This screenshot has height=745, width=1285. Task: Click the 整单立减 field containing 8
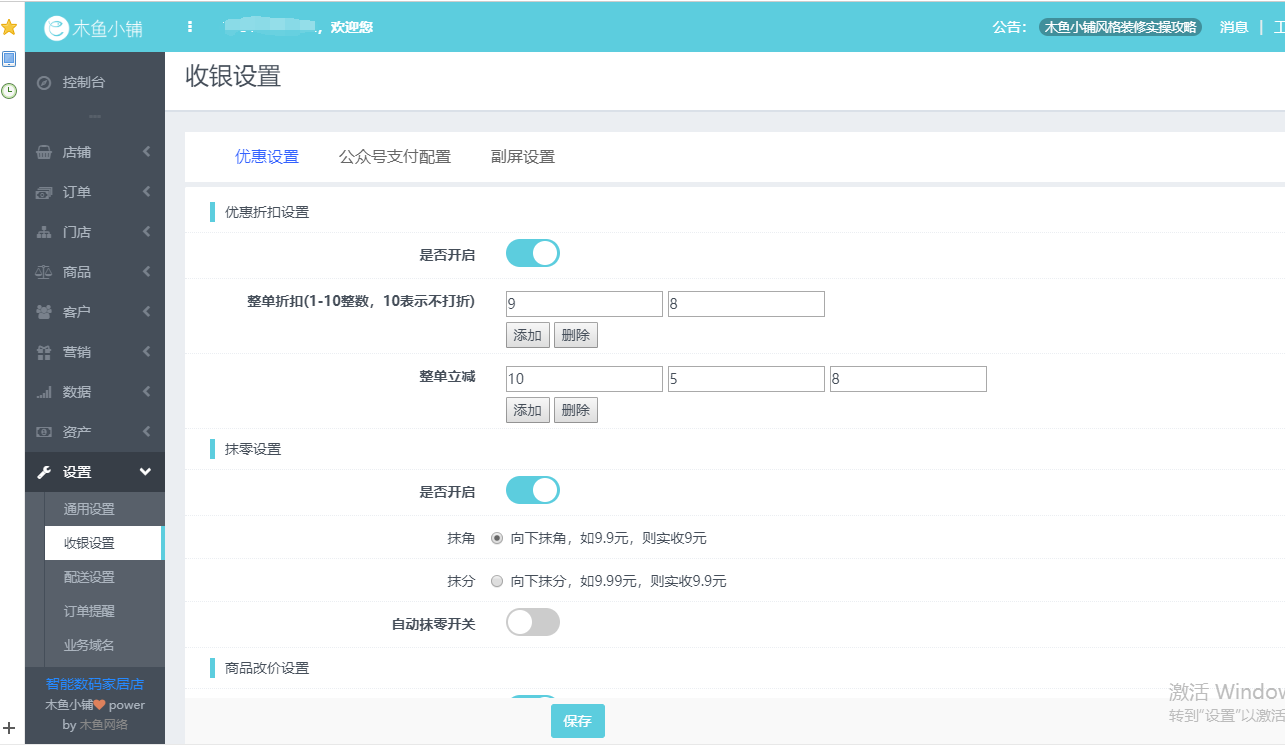[x=908, y=379]
